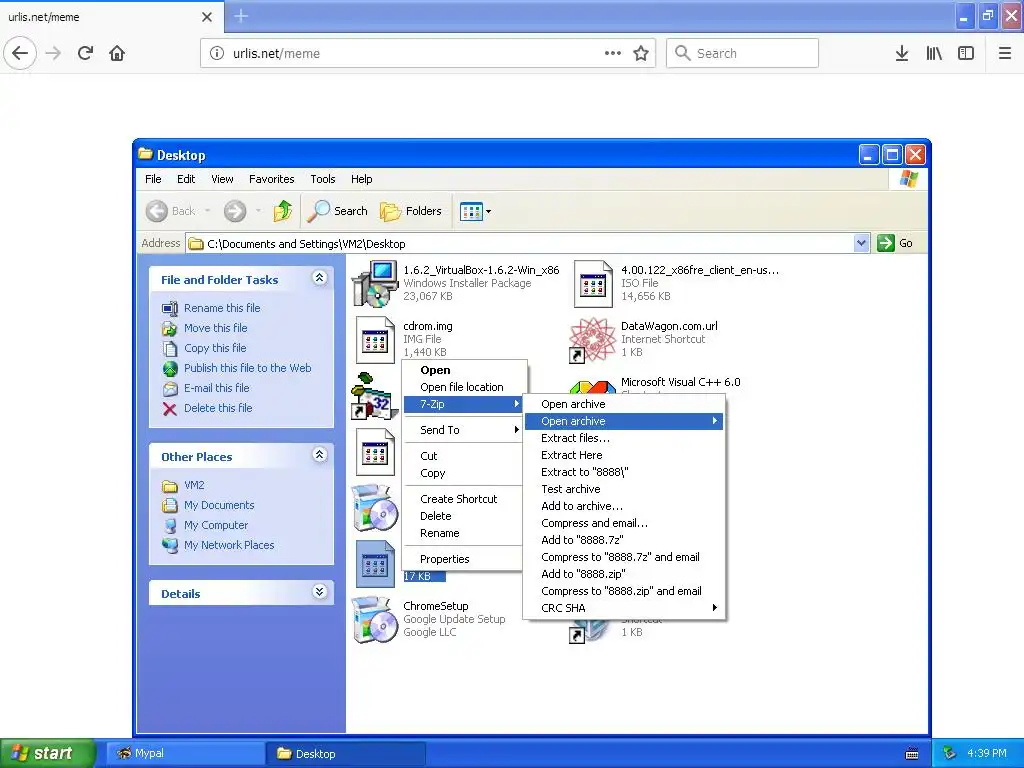Image resolution: width=1024 pixels, height=768 pixels.
Task: Choose Open file location
Action: click(x=462, y=387)
